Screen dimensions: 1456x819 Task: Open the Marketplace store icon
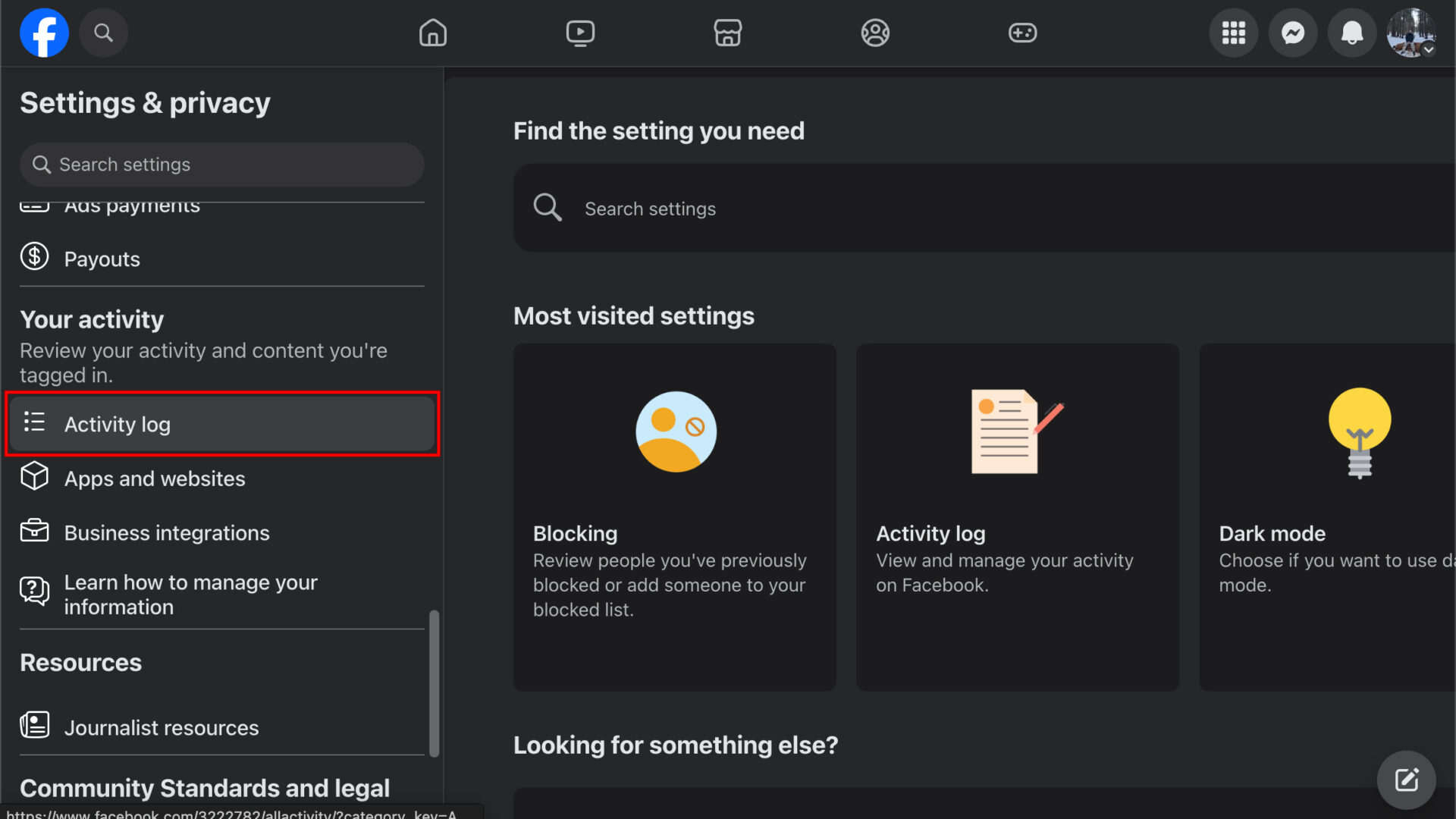[x=727, y=33]
